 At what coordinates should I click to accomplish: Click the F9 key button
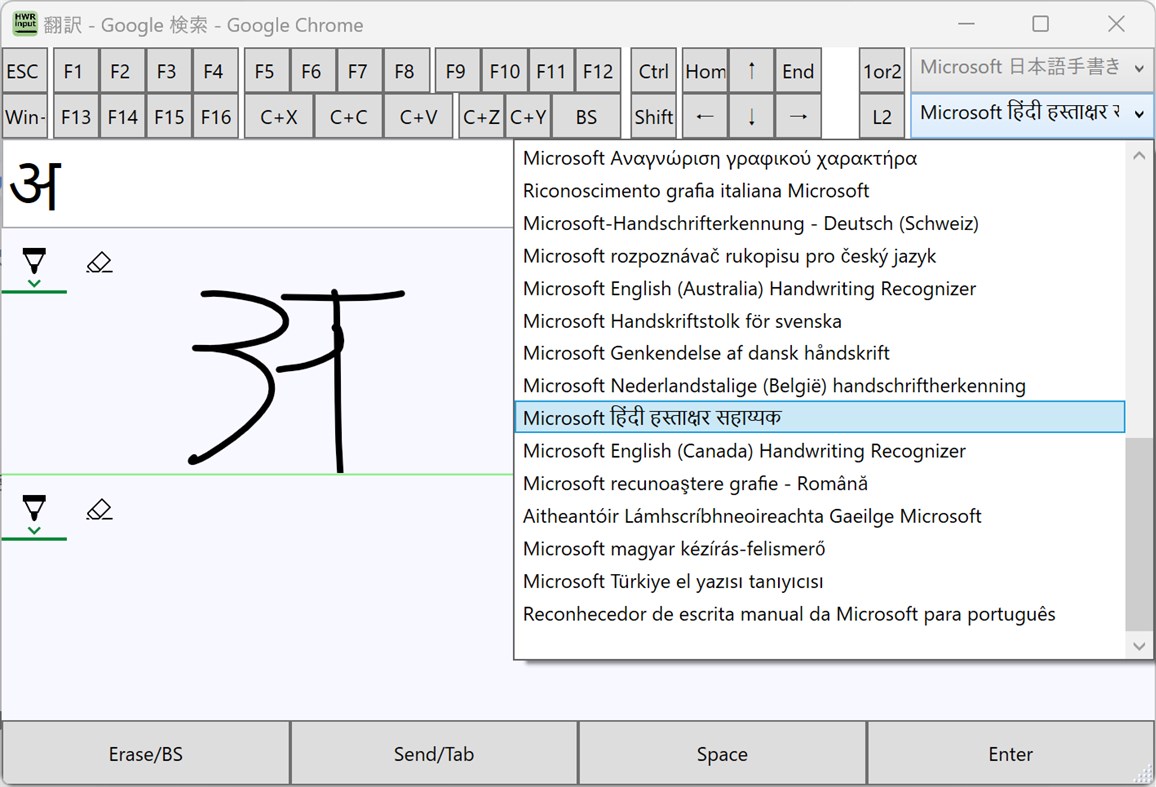[x=456, y=71]
